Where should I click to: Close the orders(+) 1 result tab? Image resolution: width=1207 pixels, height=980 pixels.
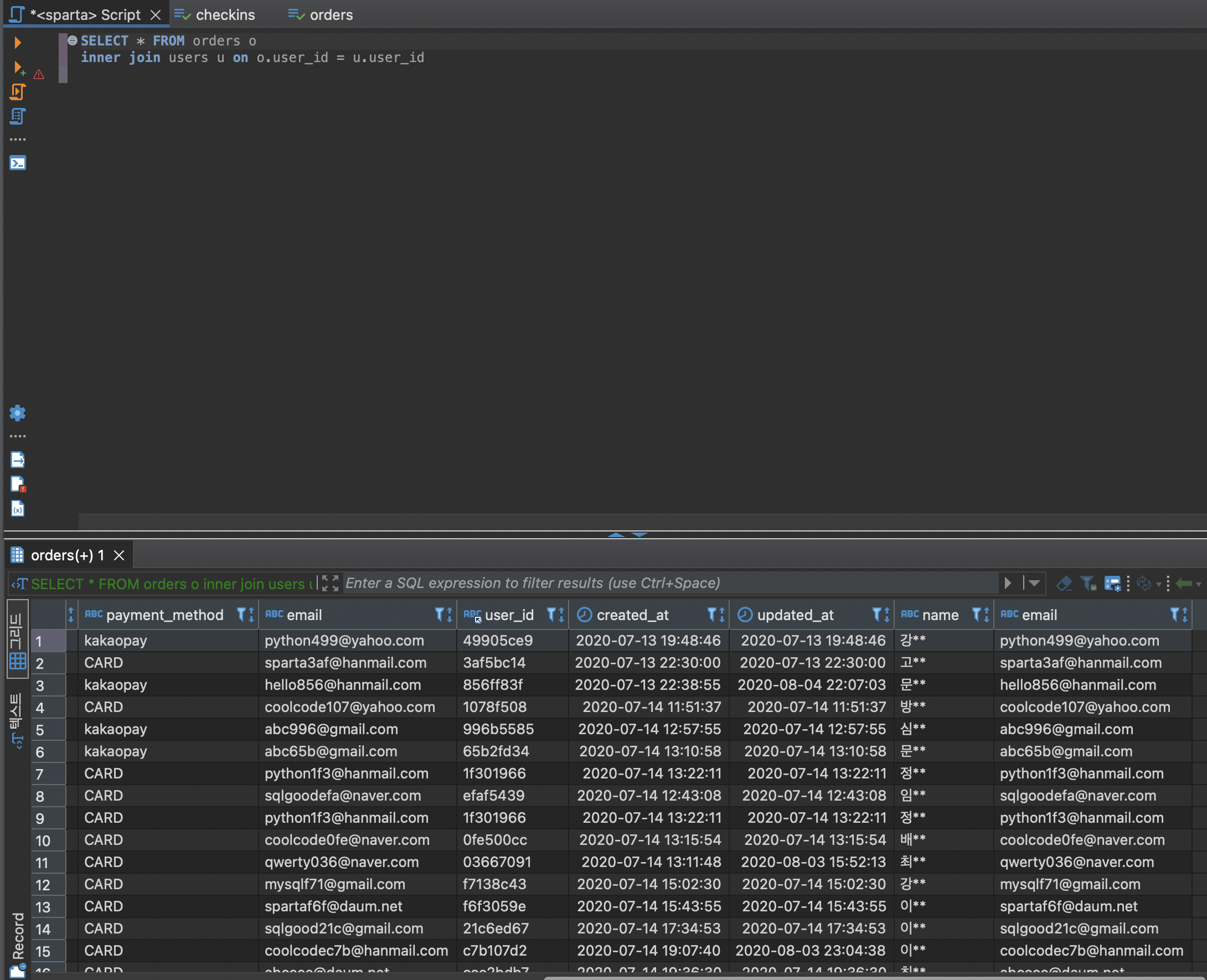(119, 555)
